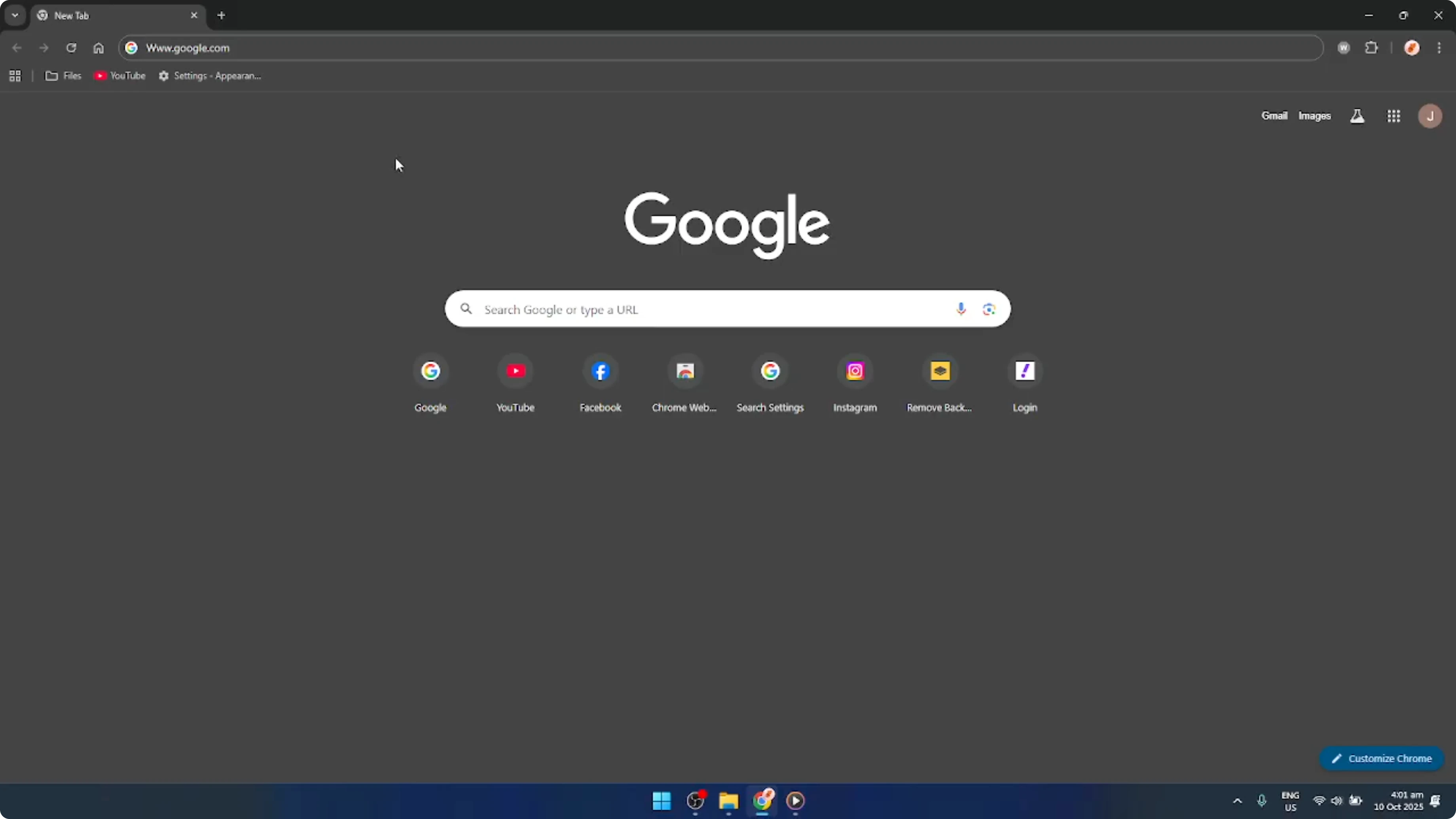
Task: Open the battery tray icon
Action: pos(1356,801)
